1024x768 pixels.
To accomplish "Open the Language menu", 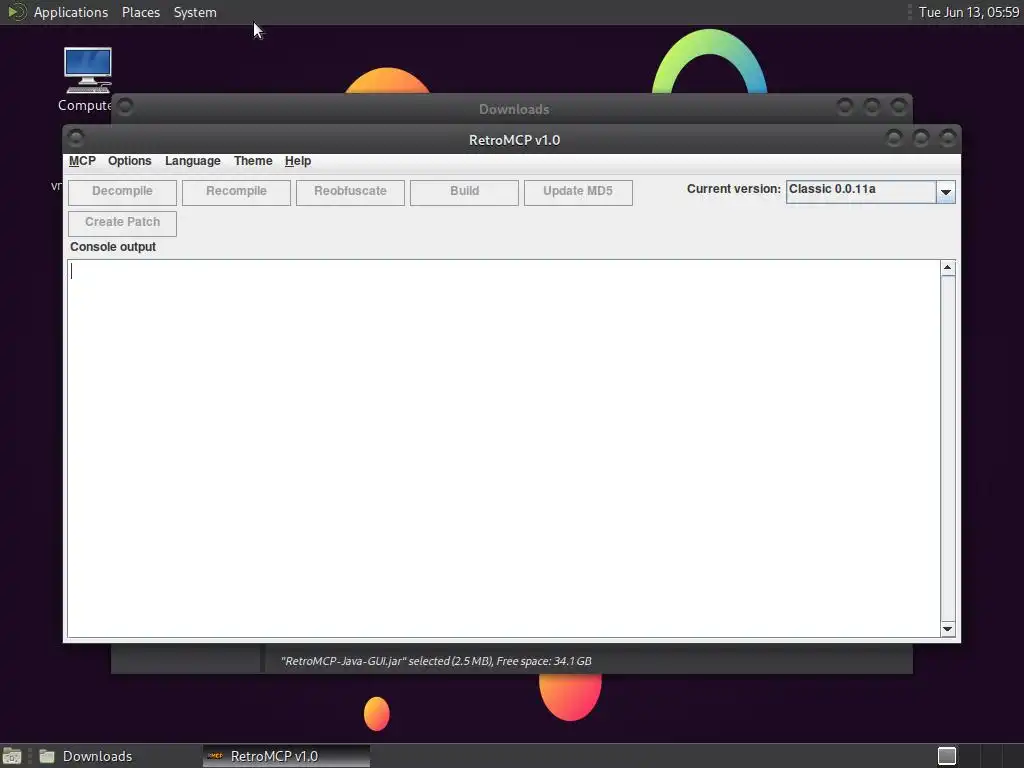I will click(193, 161).
